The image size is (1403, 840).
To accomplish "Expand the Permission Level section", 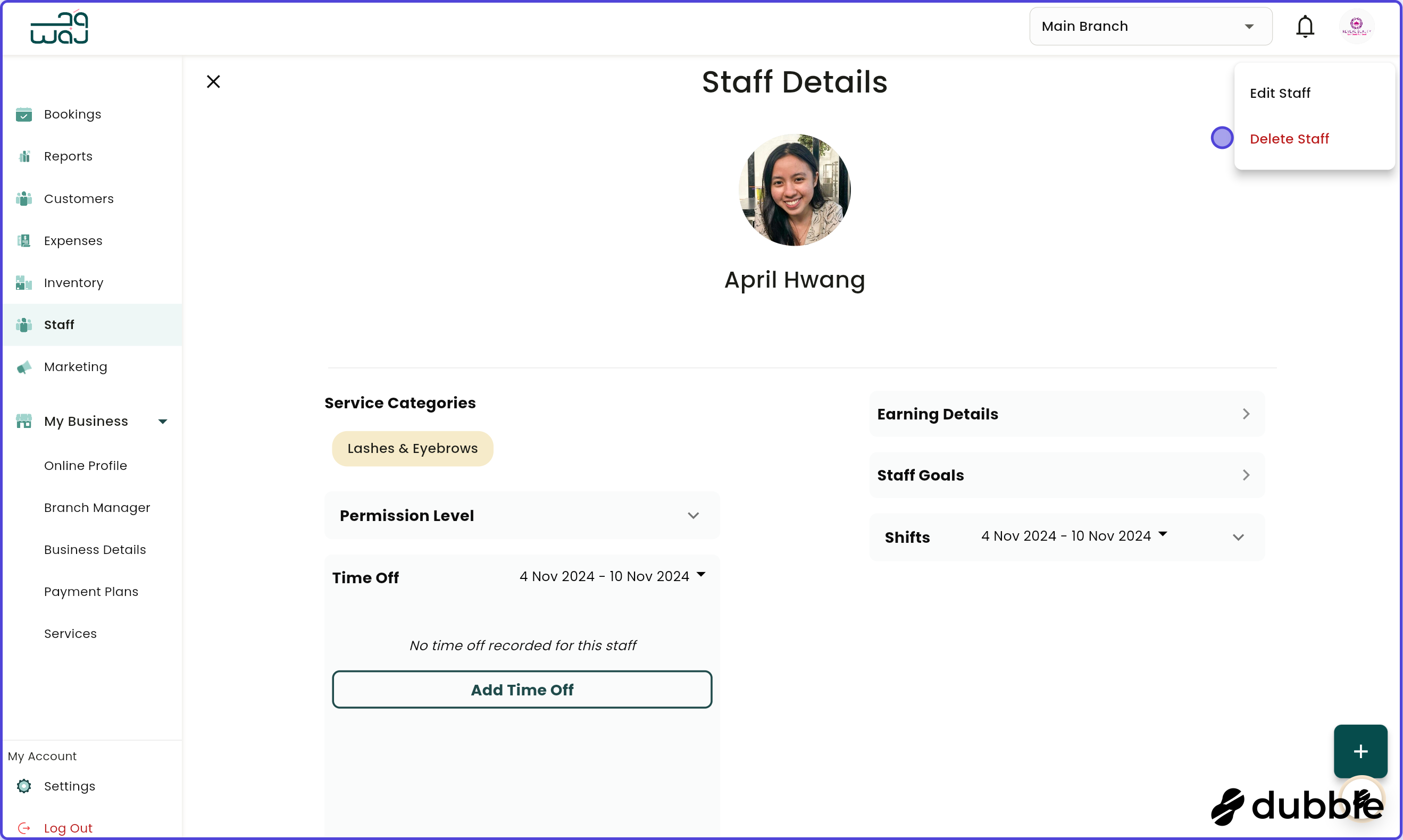I will pos(694,516).
